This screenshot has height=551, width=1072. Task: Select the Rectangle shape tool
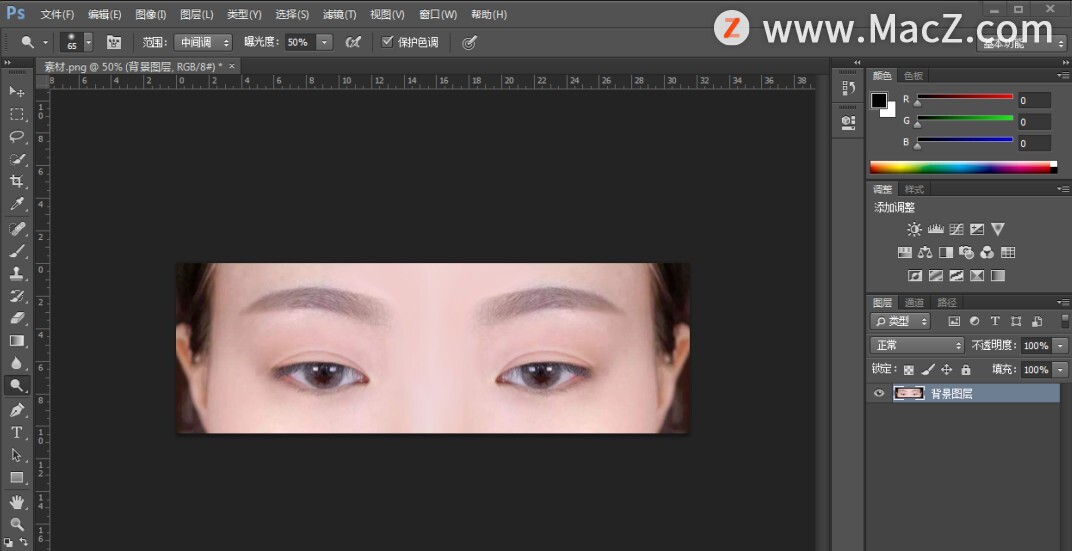click(17, 478)
